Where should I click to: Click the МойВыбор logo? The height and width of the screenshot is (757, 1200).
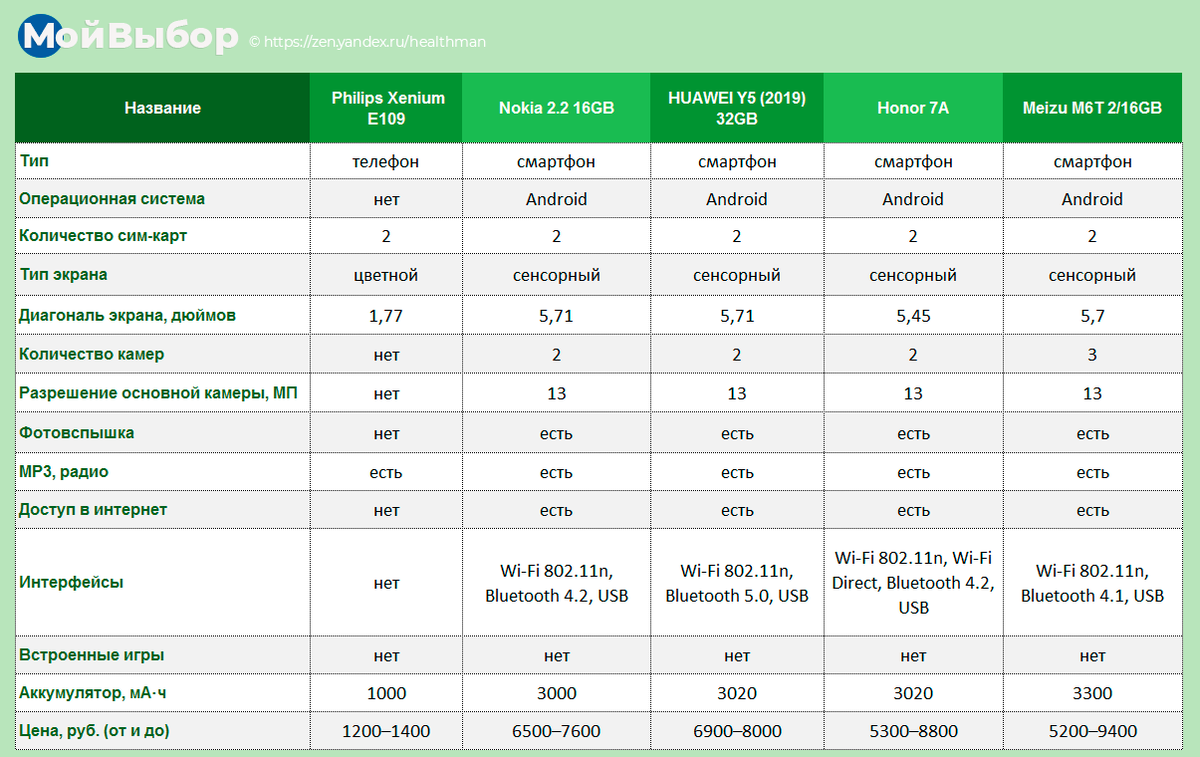pos(129,38)
